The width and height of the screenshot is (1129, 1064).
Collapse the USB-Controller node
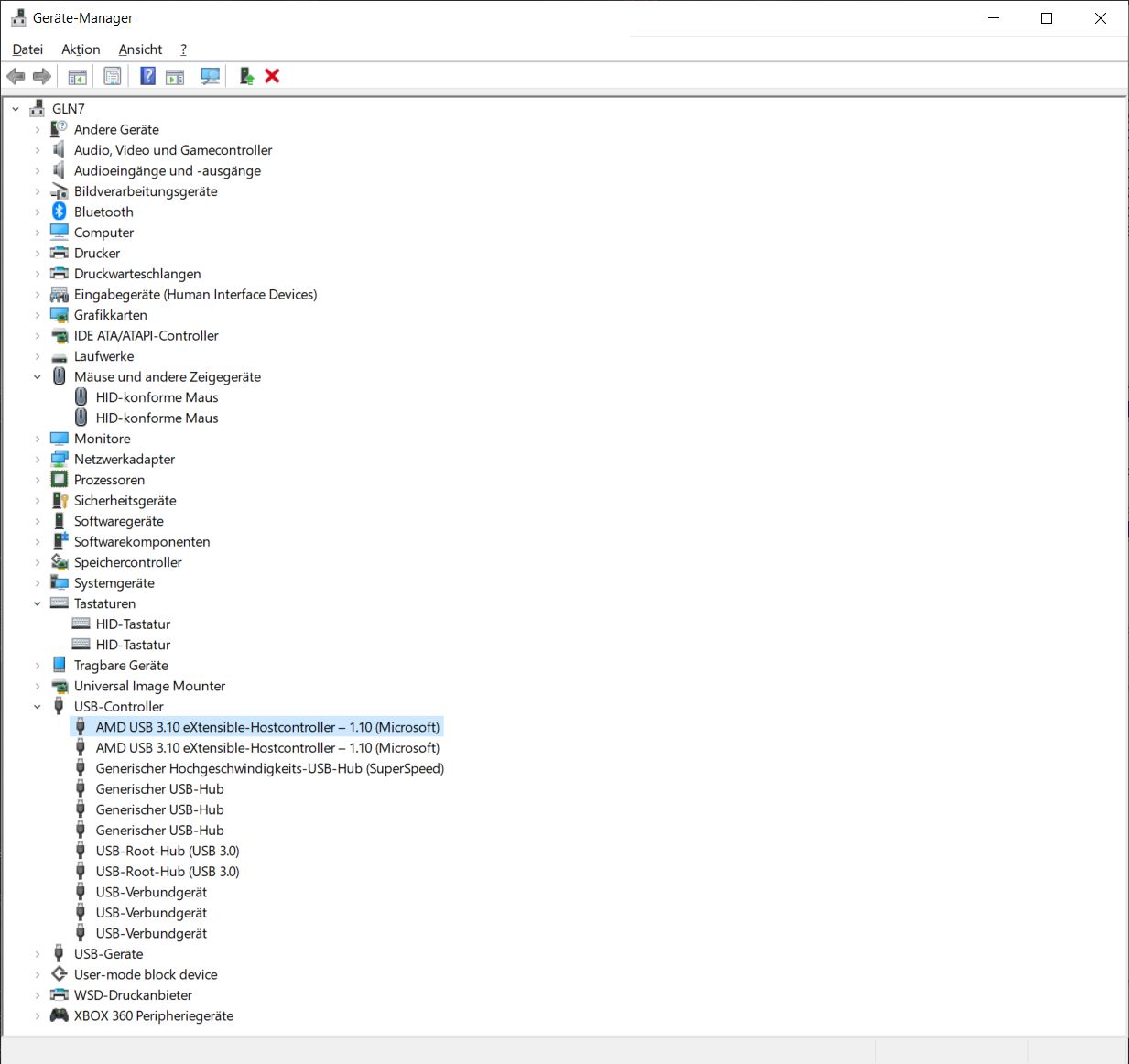[x=38, y=707]
